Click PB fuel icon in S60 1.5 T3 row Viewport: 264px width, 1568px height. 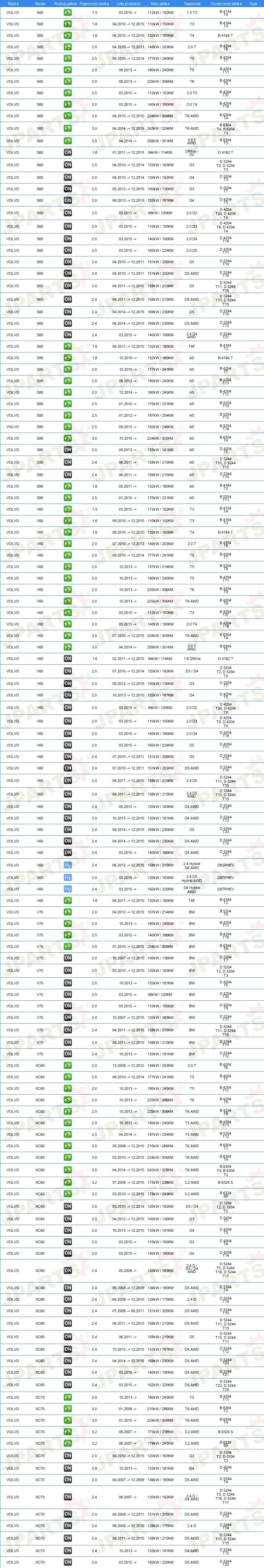pyautogui.click(x=68, y=12)
